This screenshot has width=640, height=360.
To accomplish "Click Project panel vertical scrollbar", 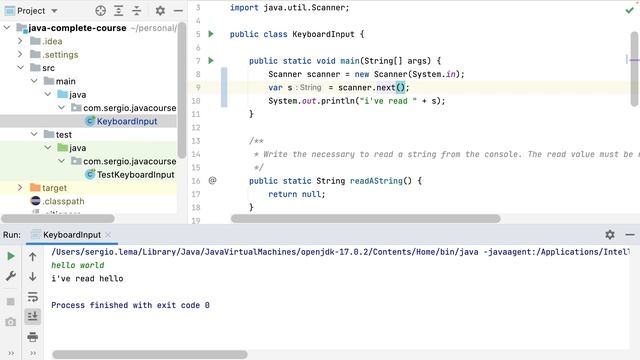I will [182, 90].
